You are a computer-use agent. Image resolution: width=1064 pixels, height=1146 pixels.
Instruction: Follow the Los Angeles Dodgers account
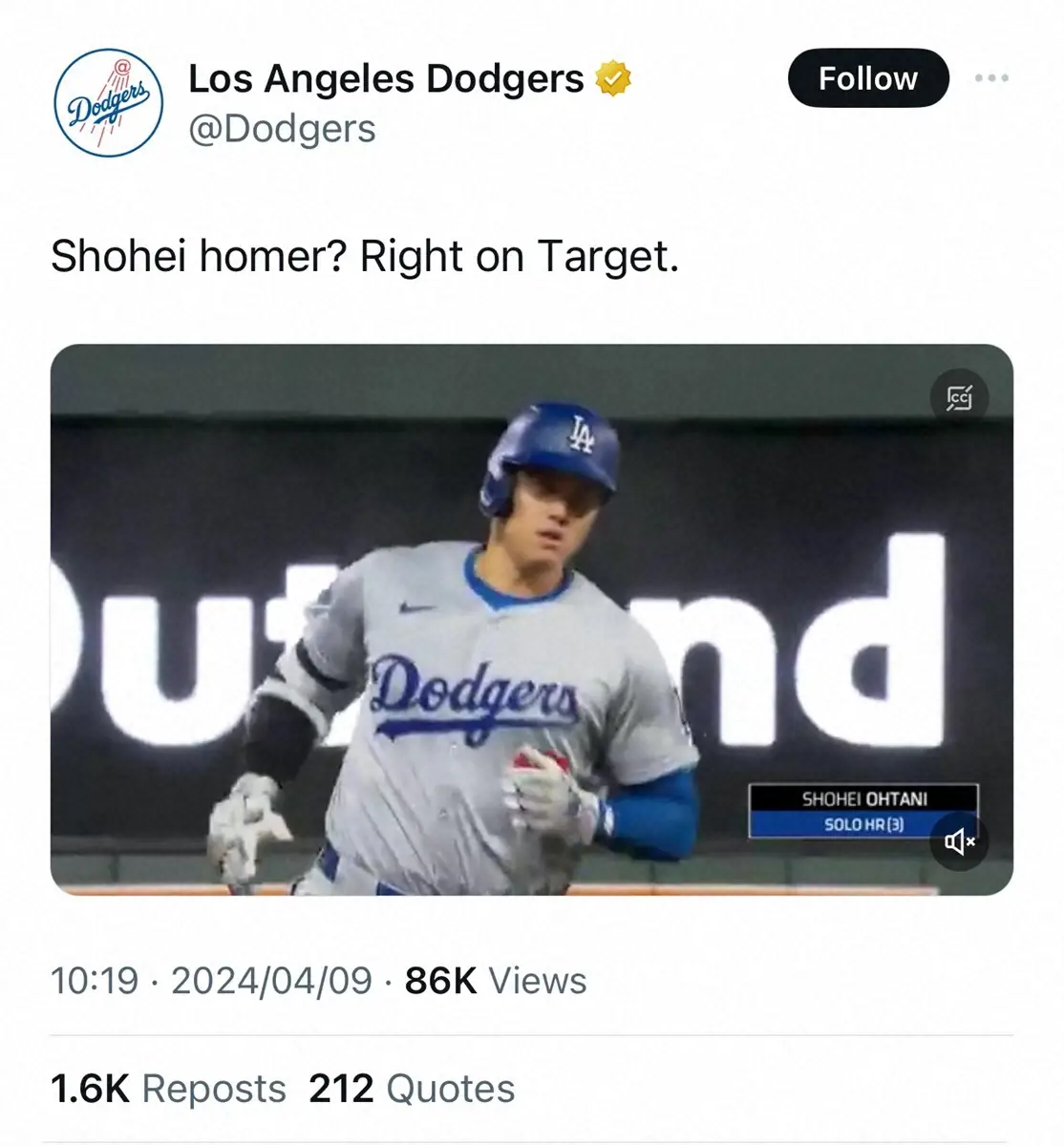(x=867, y=78)
